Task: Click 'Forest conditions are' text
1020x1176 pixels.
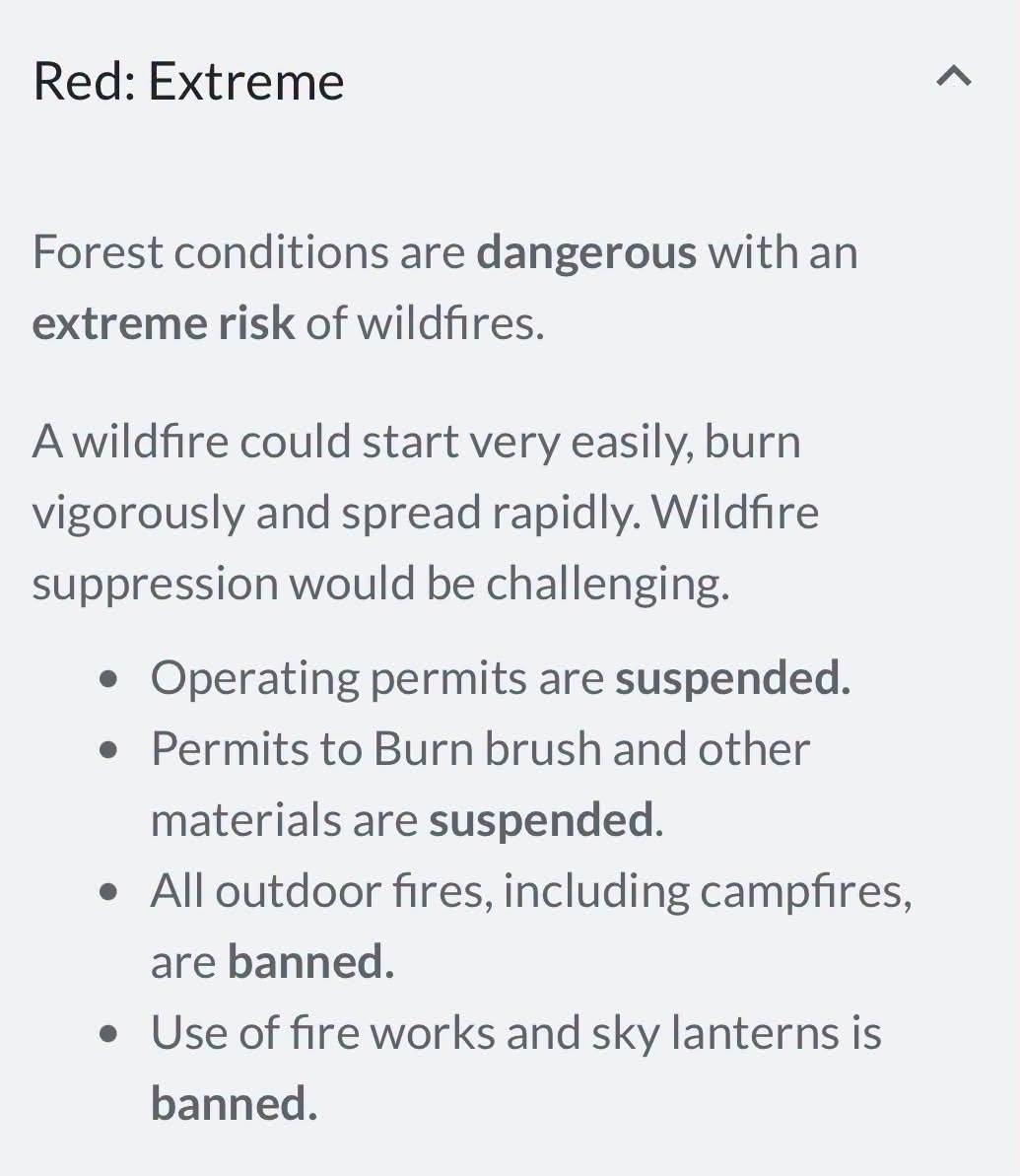Action: 249,252
